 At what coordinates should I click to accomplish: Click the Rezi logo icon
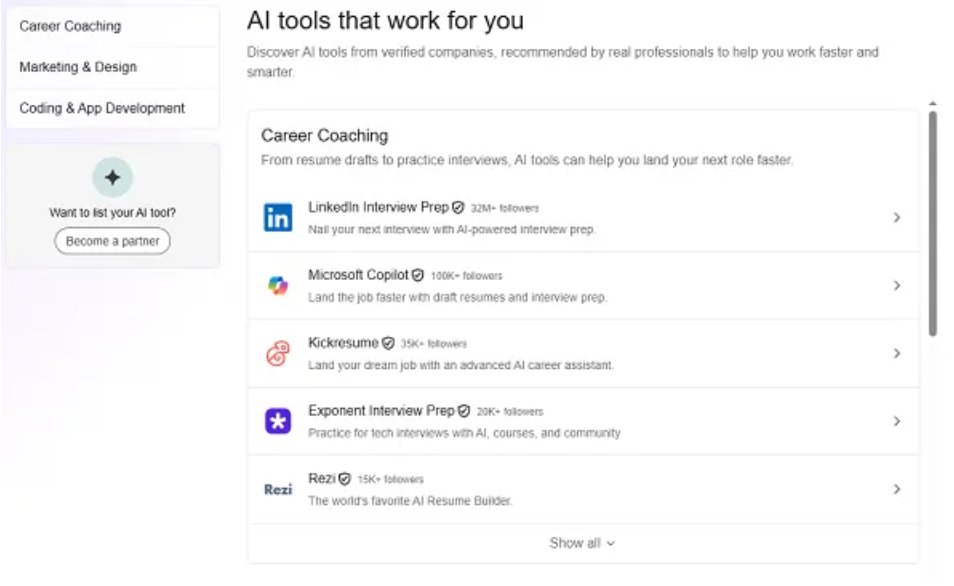point(278,489)
